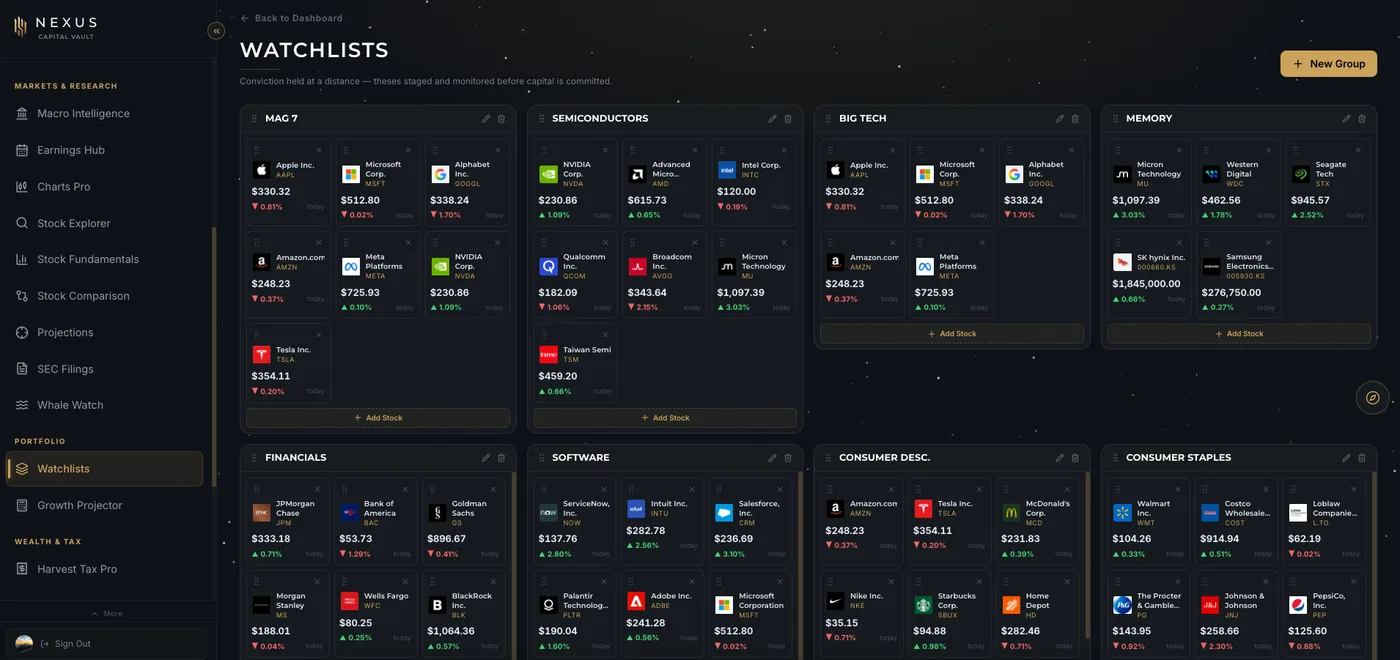
Task: Edit the MAG 7 group name
Action: pos(486,119)
